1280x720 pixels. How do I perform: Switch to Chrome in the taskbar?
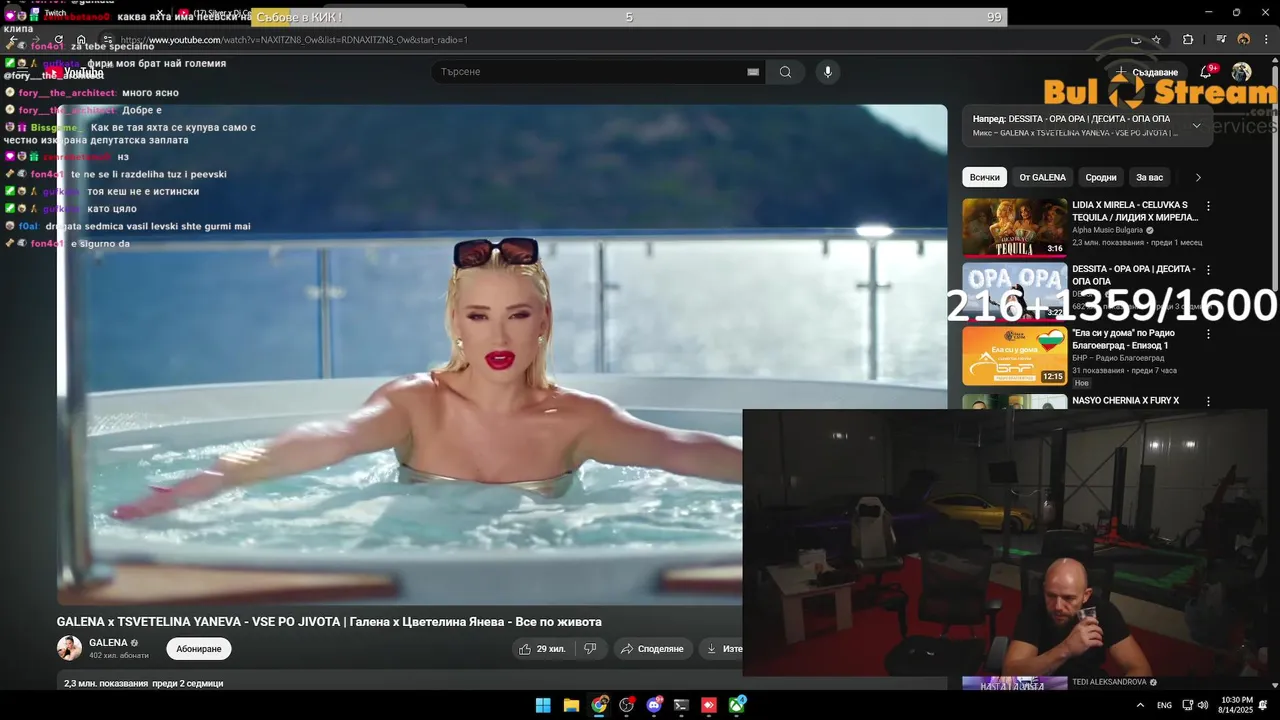coord(599,705)
